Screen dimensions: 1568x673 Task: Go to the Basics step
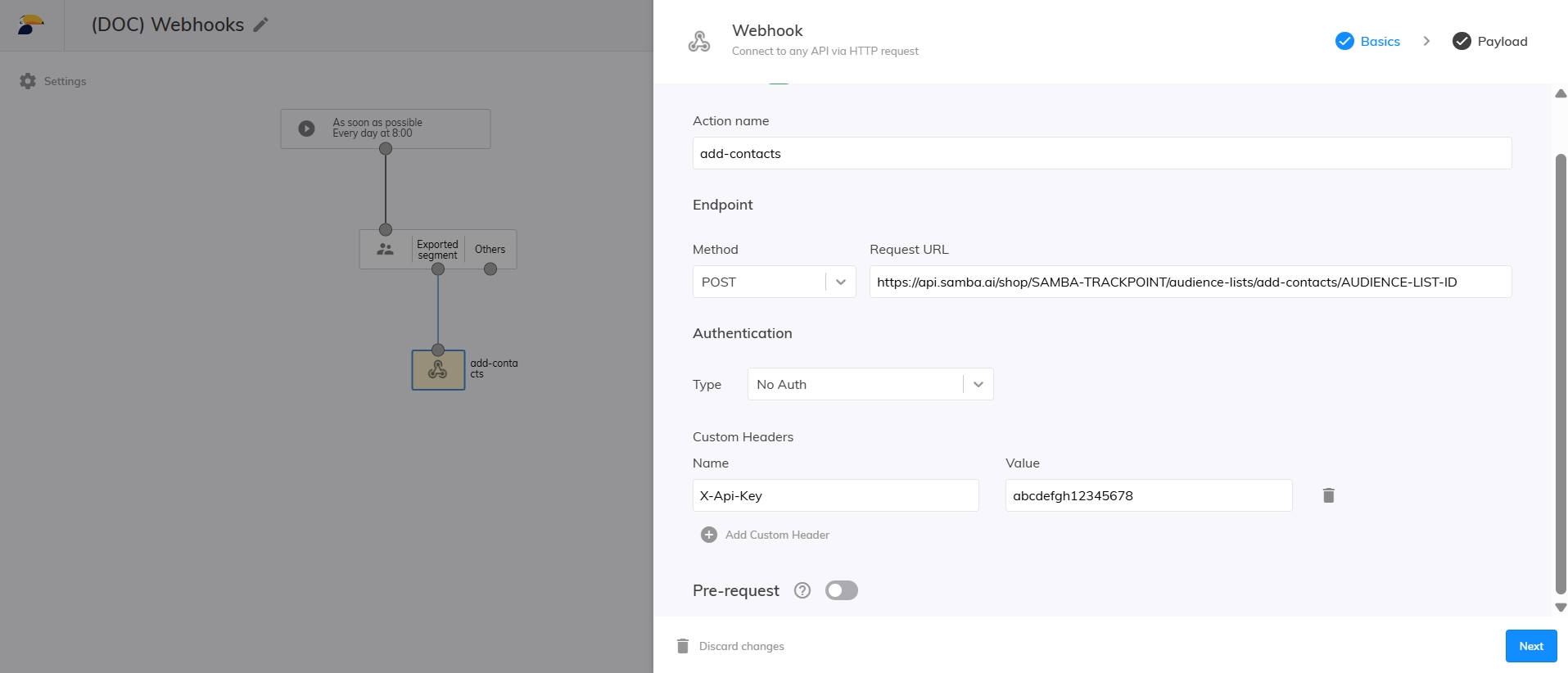tap(1367, 41)
